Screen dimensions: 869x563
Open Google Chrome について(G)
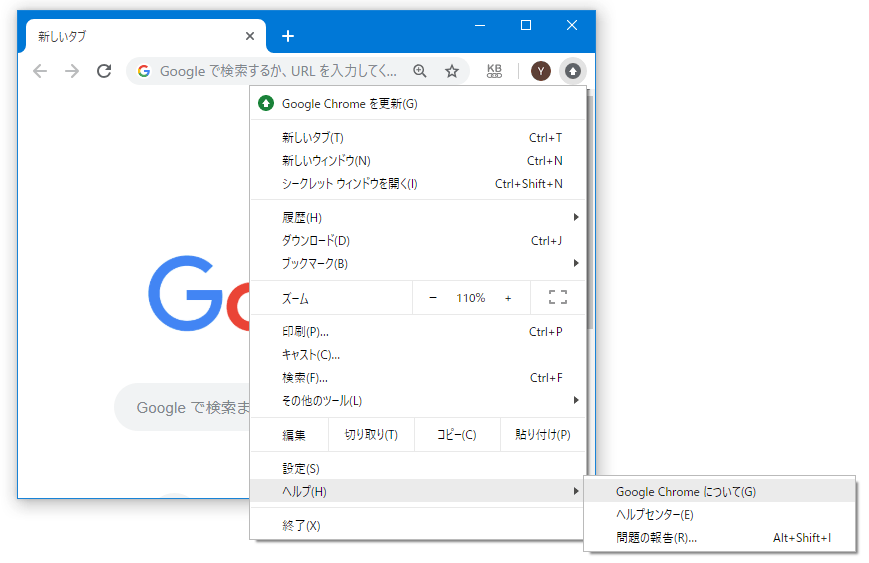click(x=719, y=492)
